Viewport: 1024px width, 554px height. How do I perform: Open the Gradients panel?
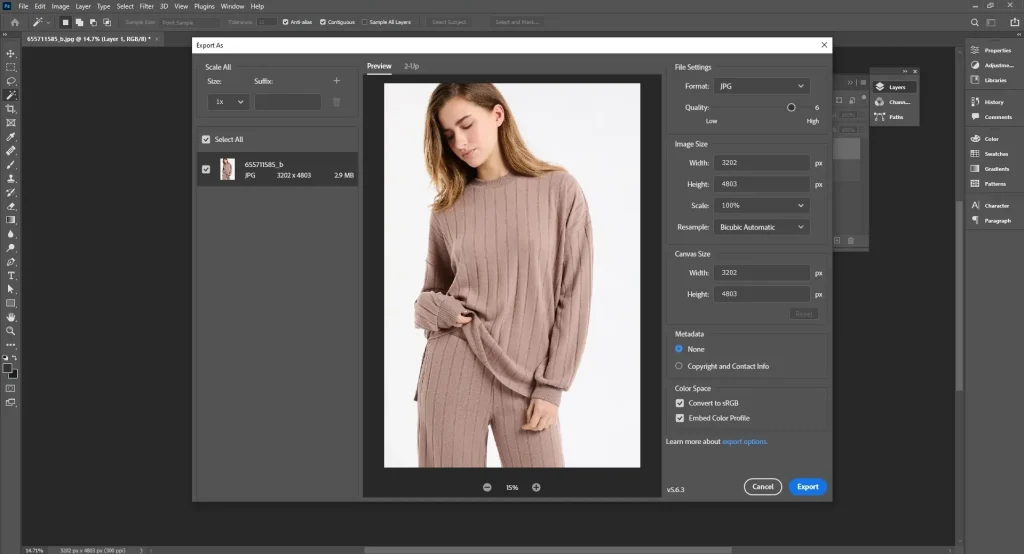(x=990, y=169)
